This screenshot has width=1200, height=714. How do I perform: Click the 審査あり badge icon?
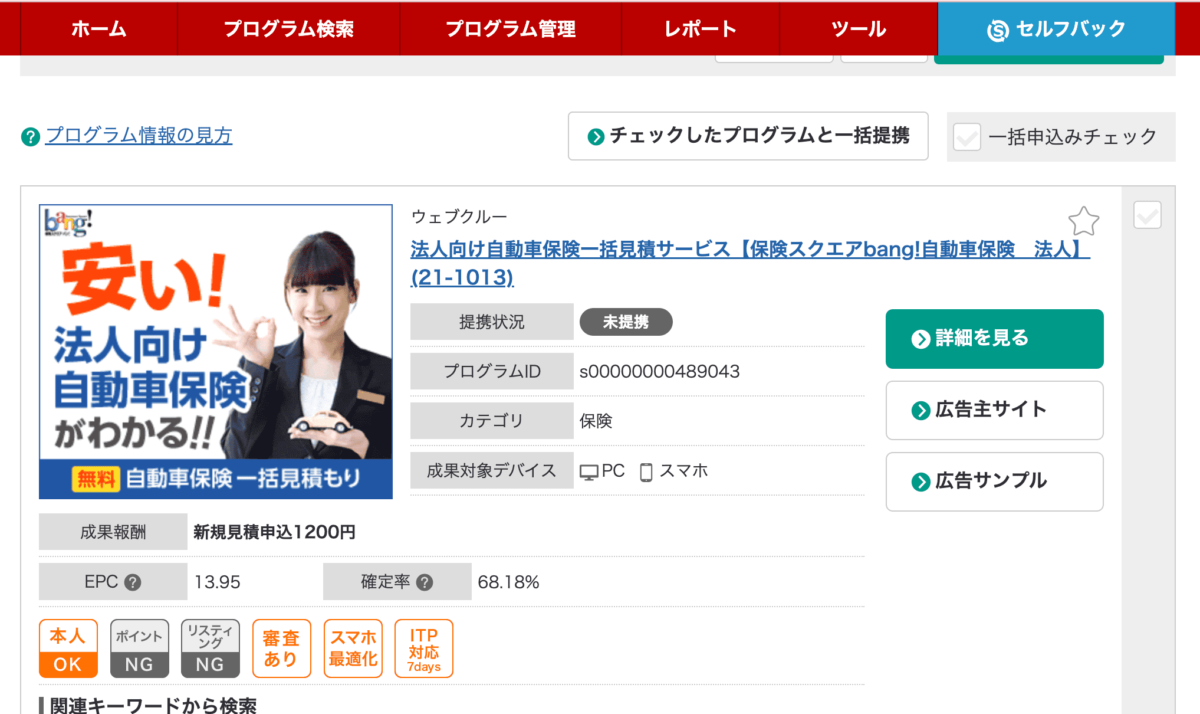pos(282,649)
